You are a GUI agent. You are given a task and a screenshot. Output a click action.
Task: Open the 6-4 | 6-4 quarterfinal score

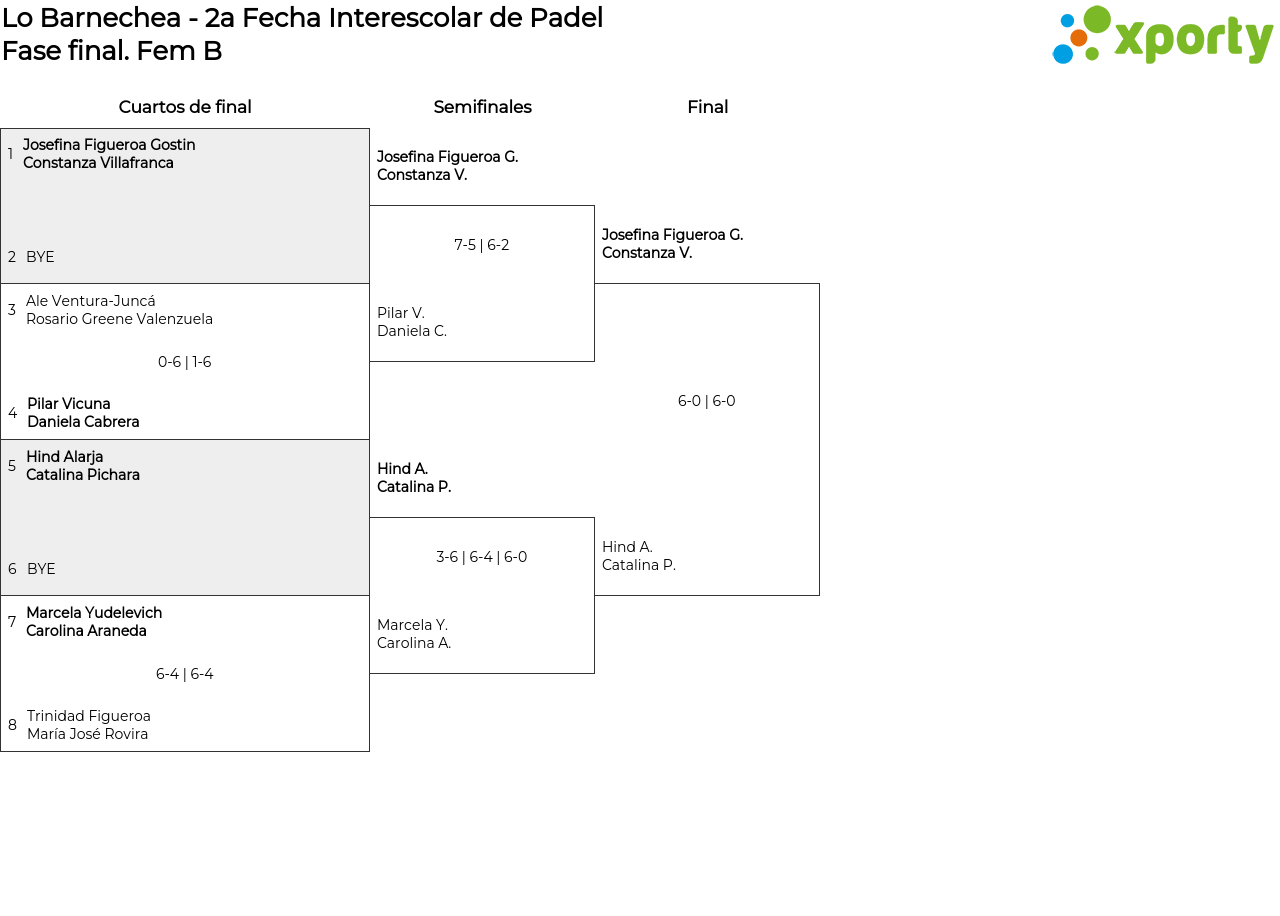coord(185,674)
